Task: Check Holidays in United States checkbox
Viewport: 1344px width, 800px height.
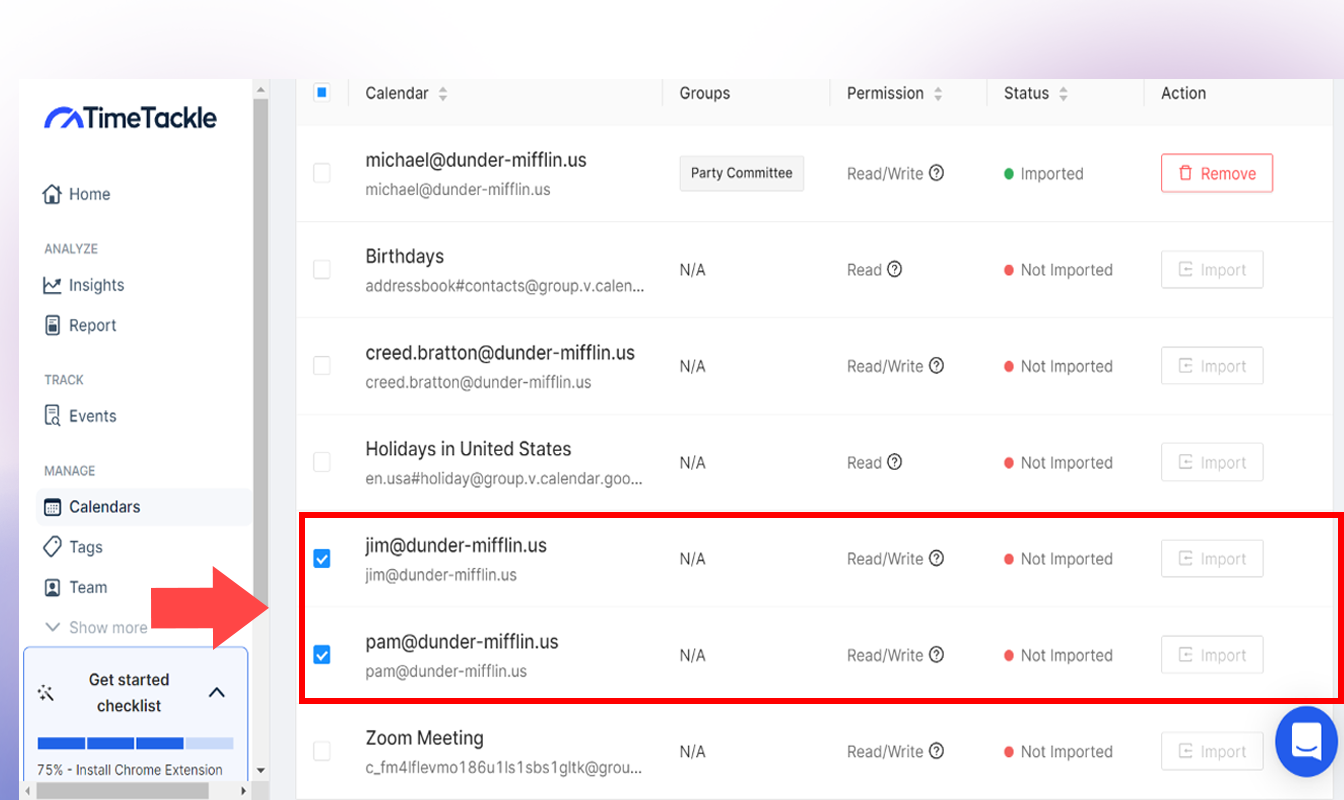Action: pos(322,462)
